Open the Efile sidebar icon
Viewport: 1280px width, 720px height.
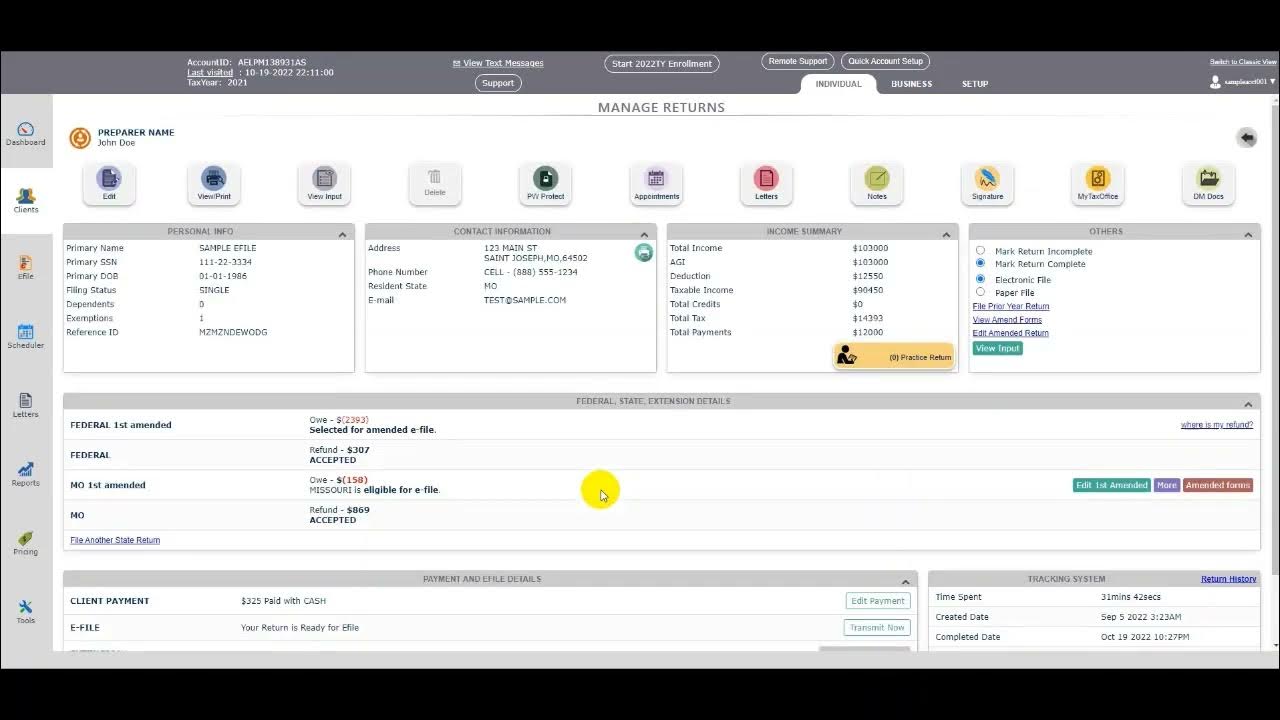point(25,268)
